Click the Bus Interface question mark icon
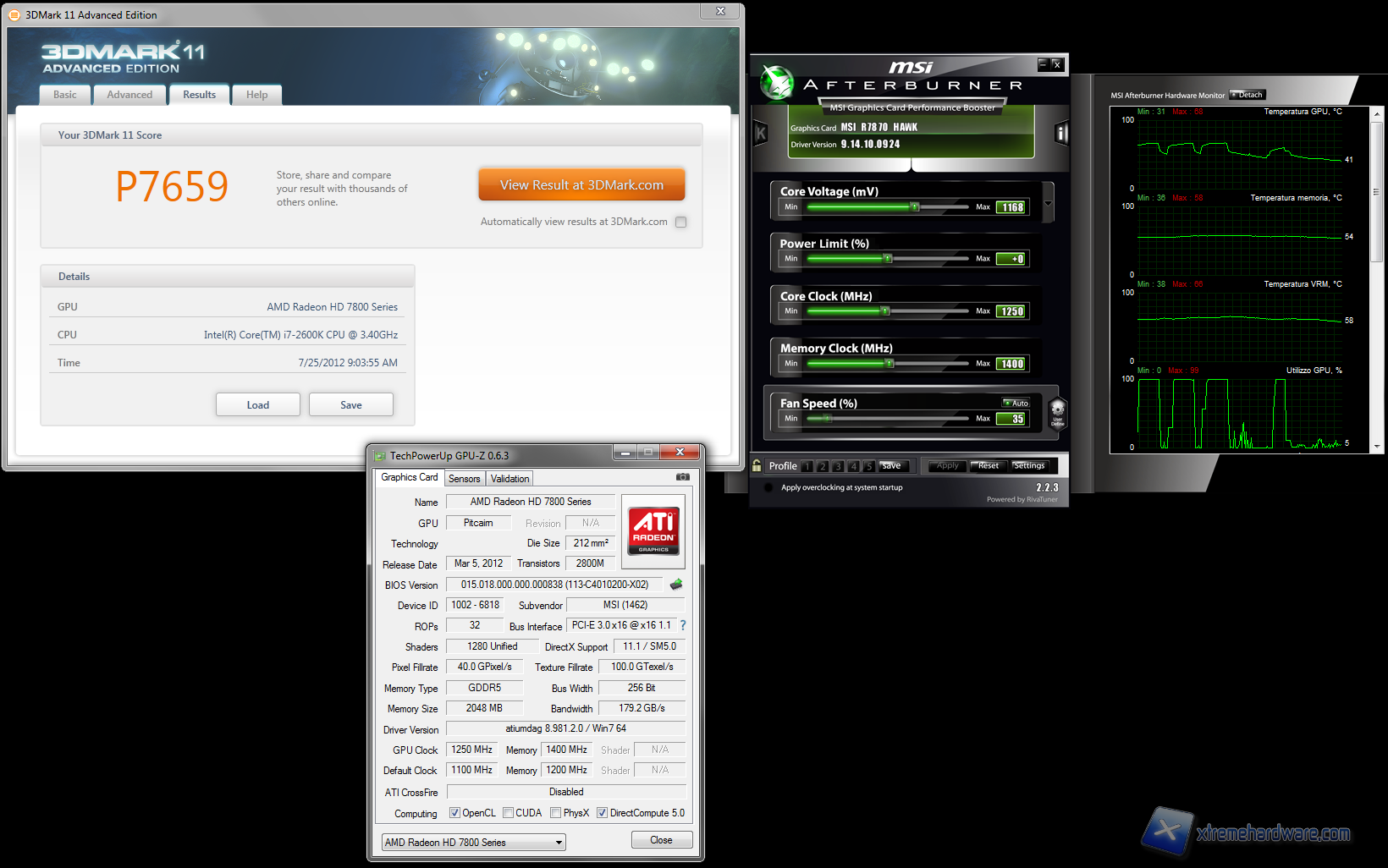This screenshot has width=1388, height=868. click(x=682, y=625)
